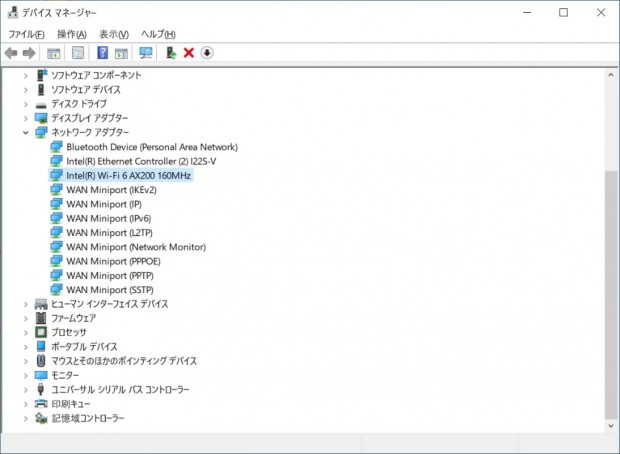The width and height of the screenshot is (620, 454).
Task: Click the vertical scrollbar thumb
Action: (611, 295)
